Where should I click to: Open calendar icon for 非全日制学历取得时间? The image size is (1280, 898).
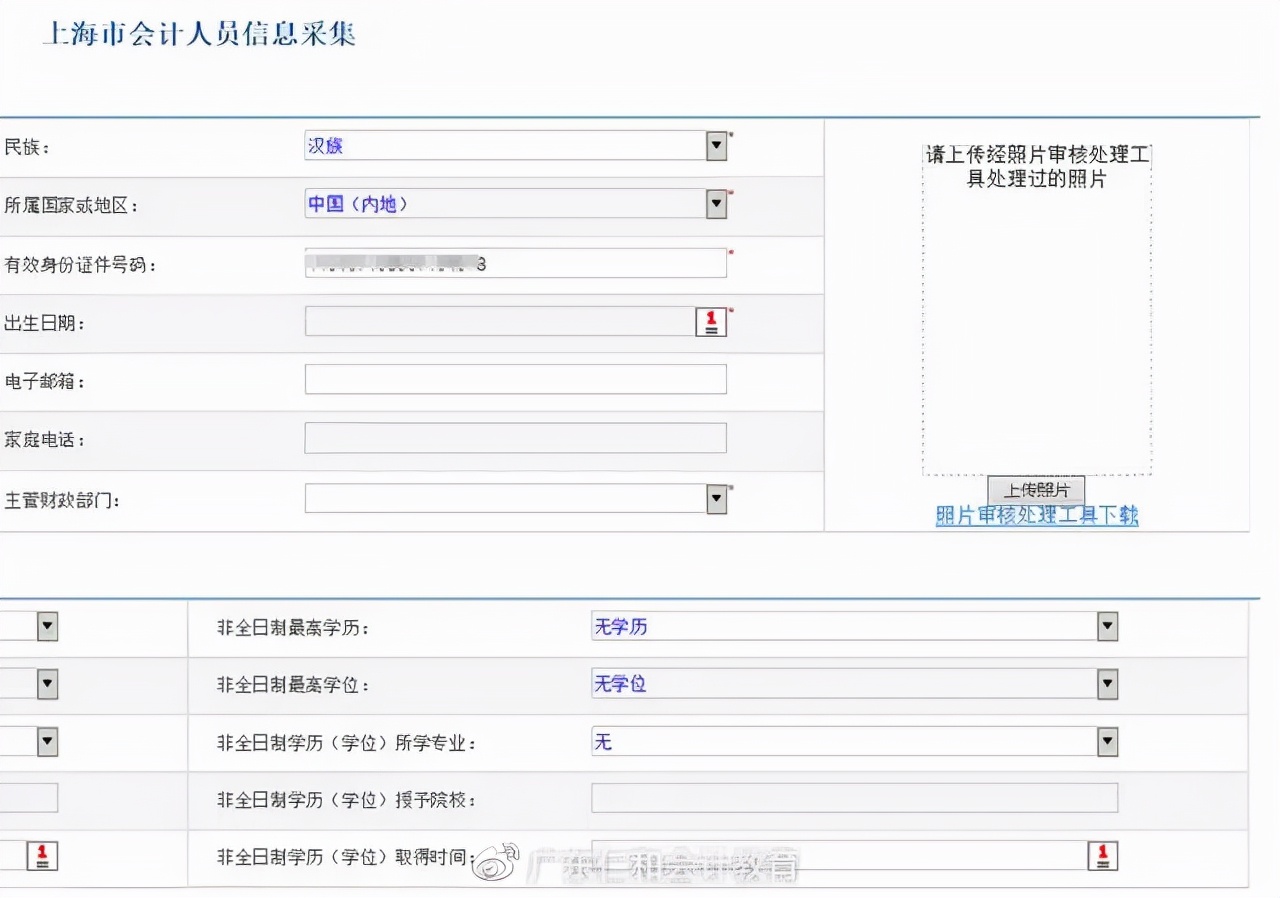click(1101, 855)
